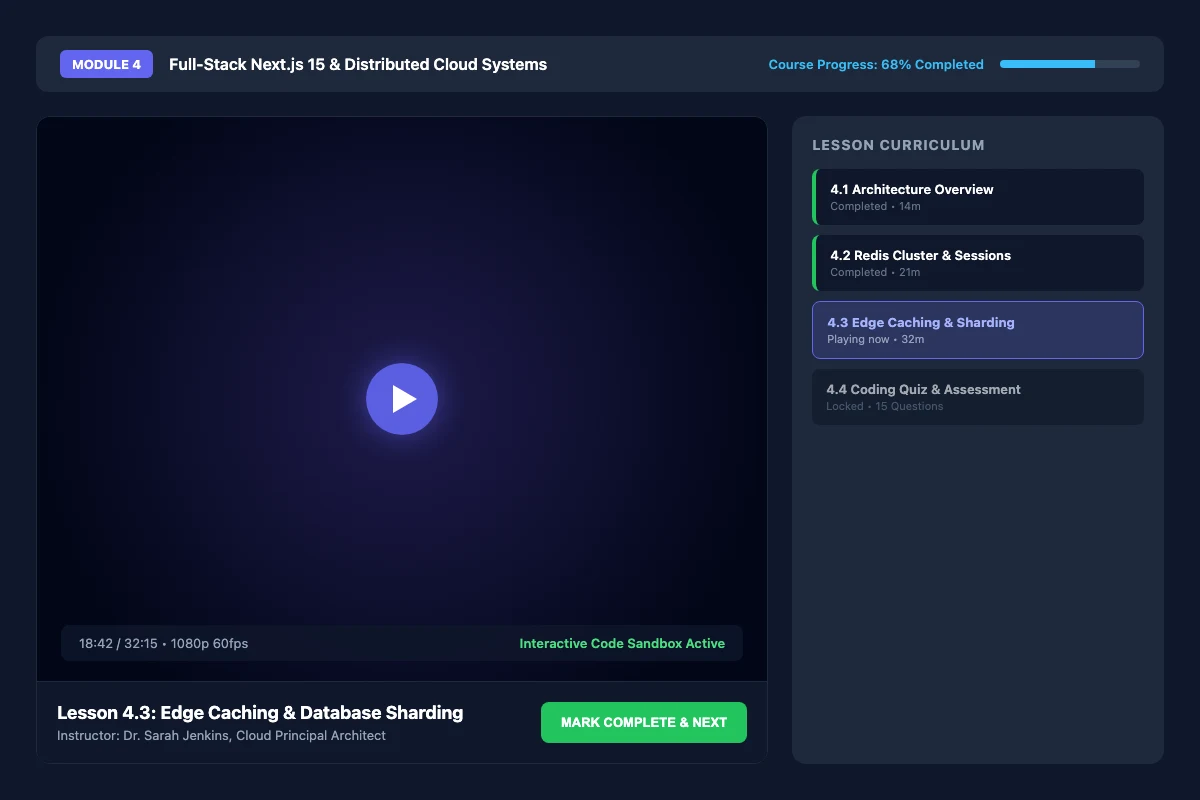Select locked 4.4 Coding Quiz & Assessment
Image resolution: width=1200 pixels, height=800 pixels.
click(978, 397)
